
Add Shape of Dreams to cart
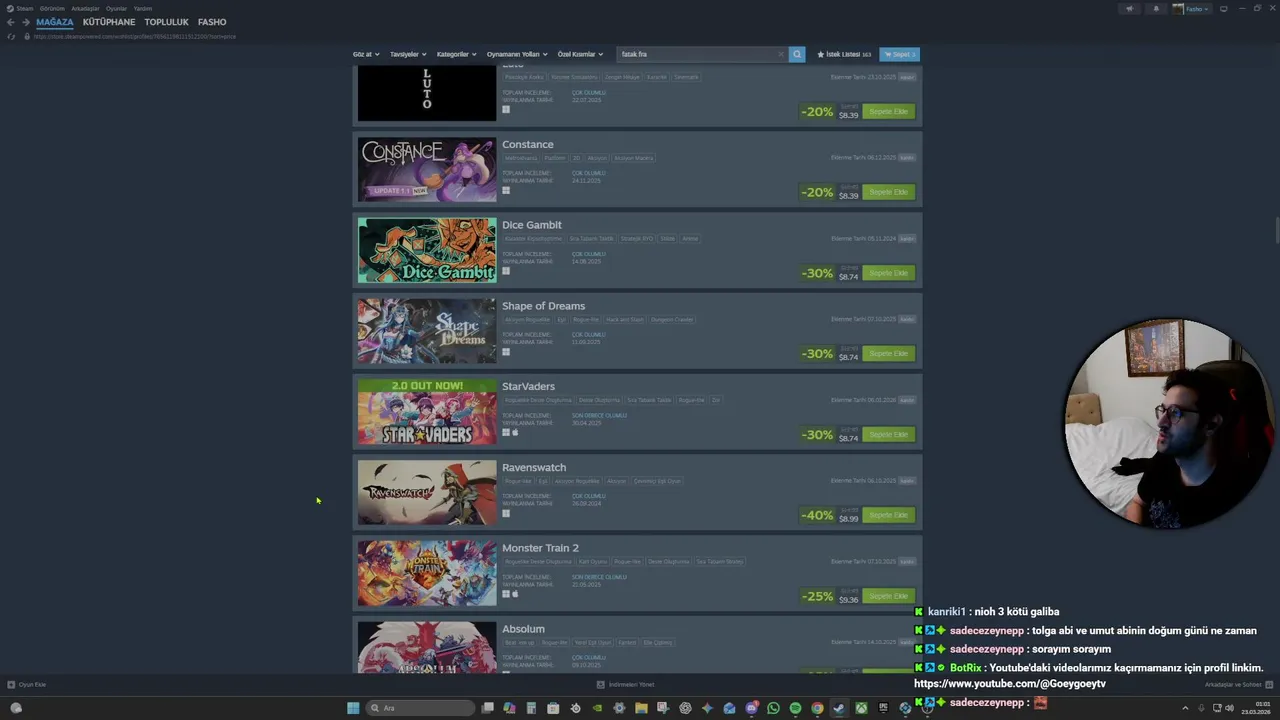888,354
